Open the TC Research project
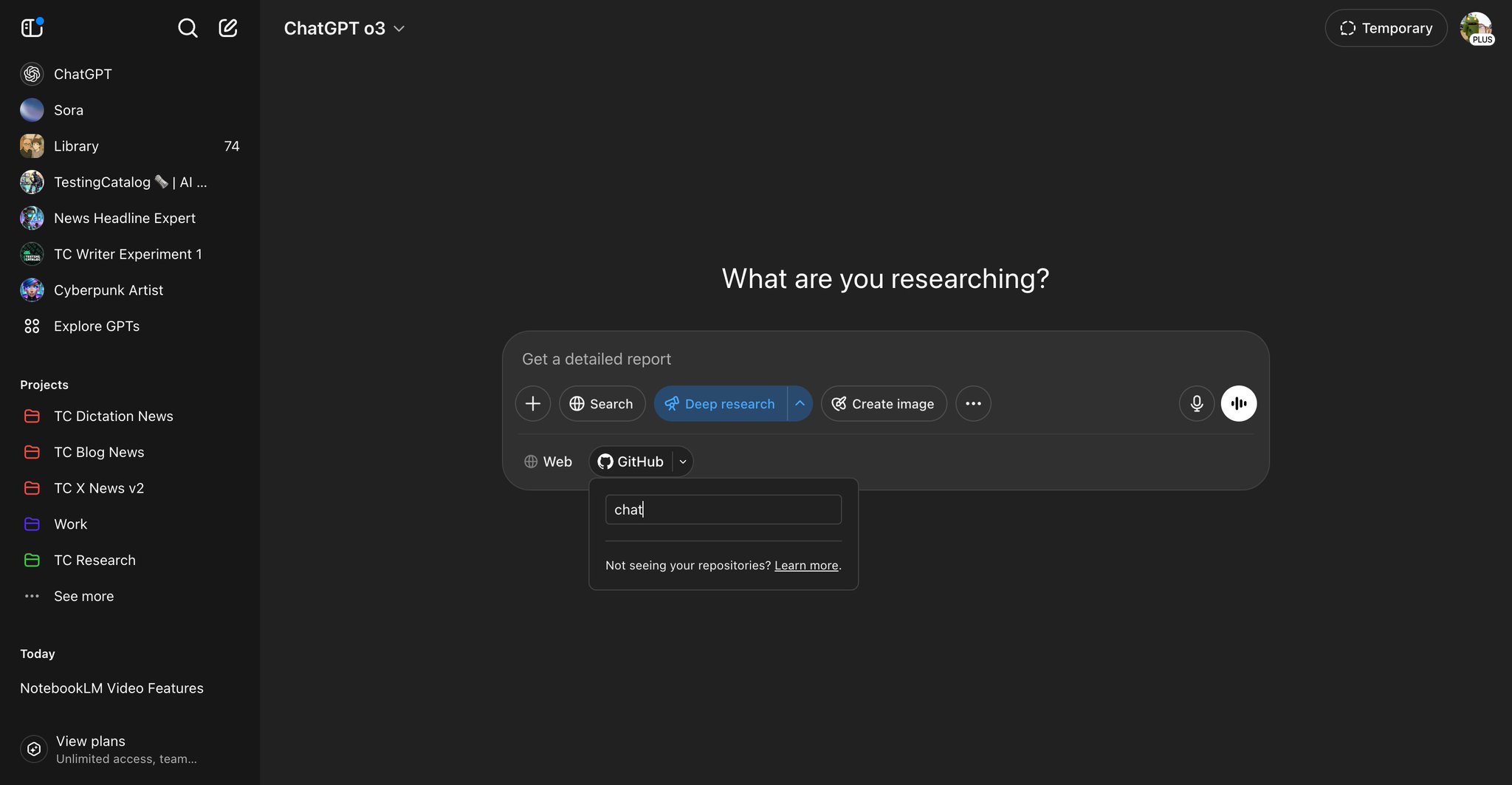This screenshot has height=785, width=1512. (x=130, y=561)
